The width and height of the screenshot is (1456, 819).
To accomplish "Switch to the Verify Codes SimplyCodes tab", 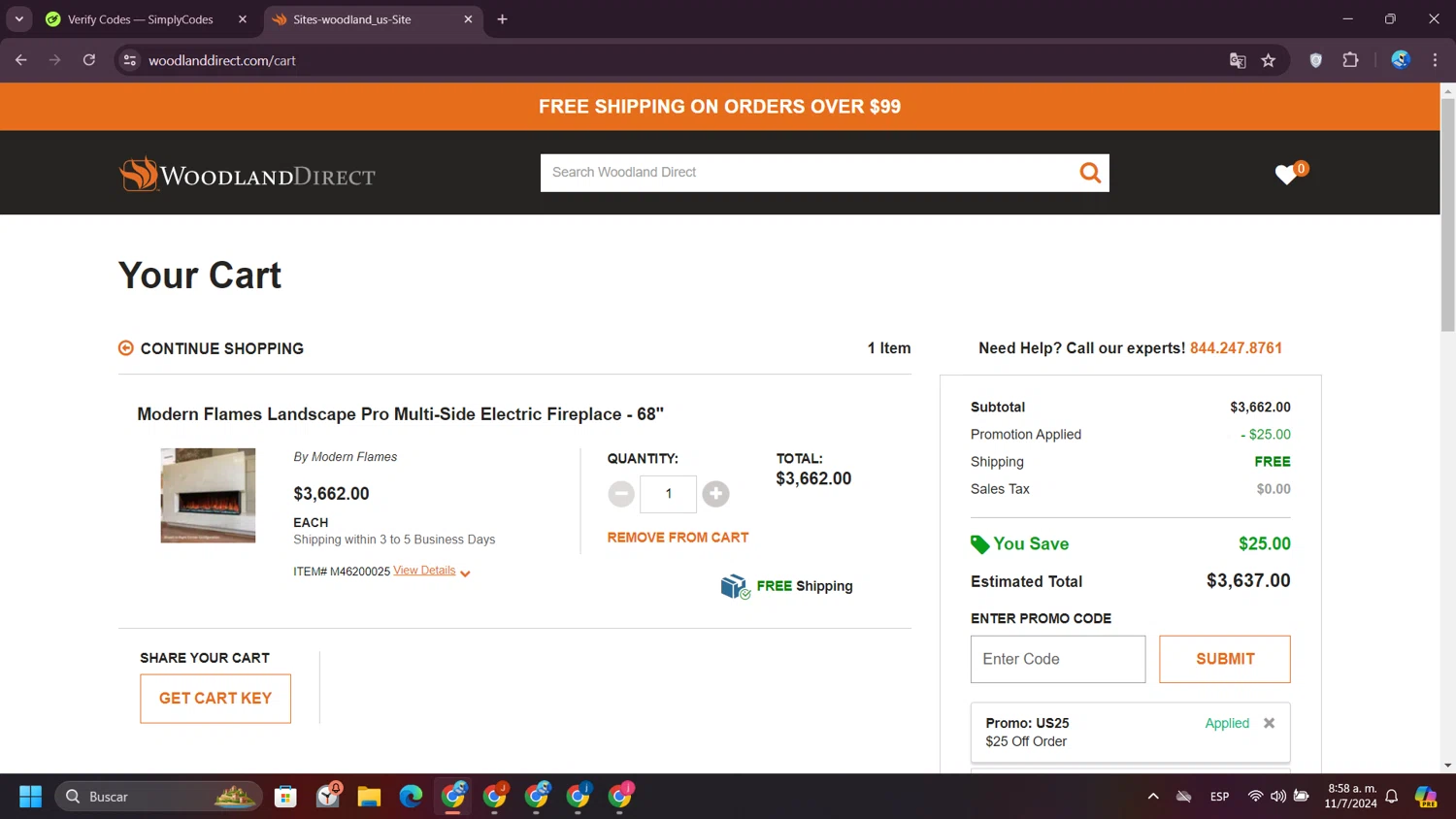I will pyautogui.click(x=140, y=19).
